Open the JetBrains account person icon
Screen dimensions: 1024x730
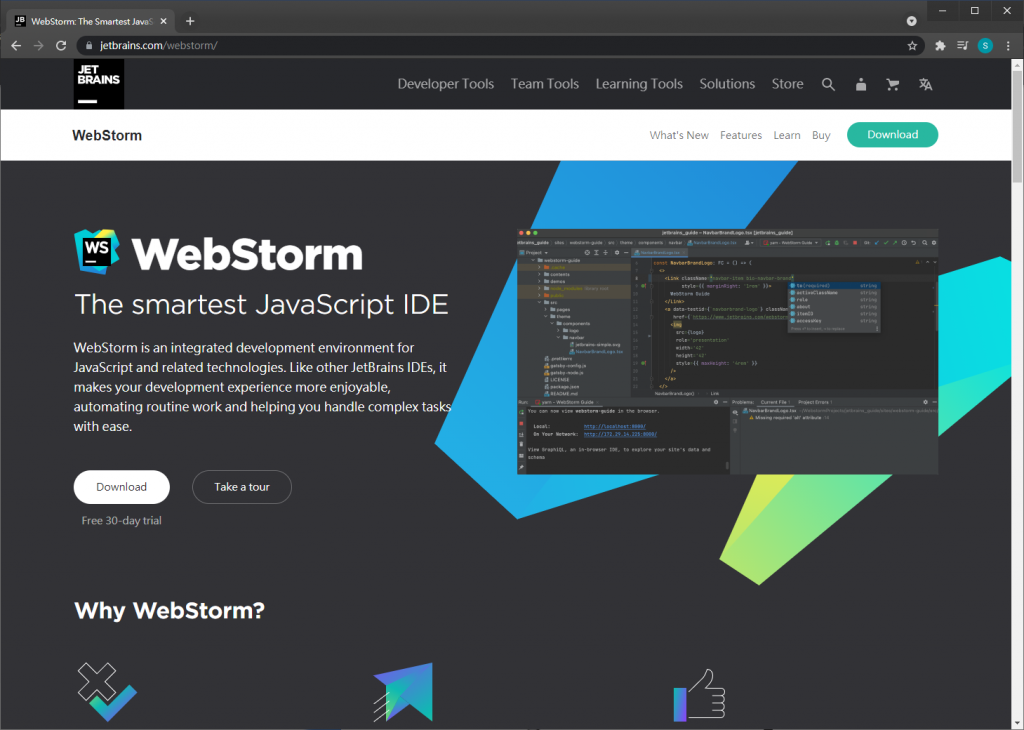861,84
